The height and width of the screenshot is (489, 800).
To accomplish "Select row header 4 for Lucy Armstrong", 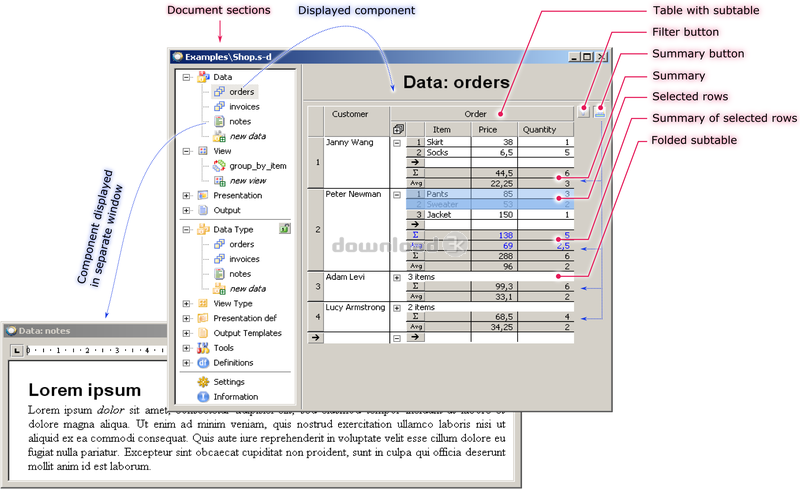I will tap(316, 317).
